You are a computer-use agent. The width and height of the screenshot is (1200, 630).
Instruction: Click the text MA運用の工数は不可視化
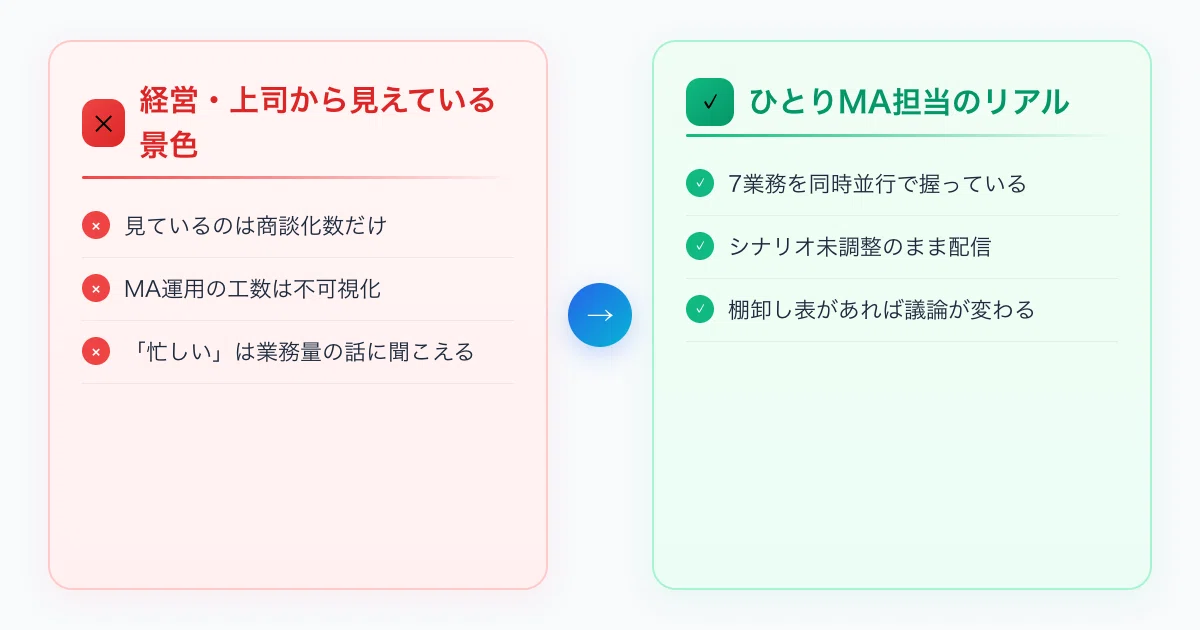253,289
